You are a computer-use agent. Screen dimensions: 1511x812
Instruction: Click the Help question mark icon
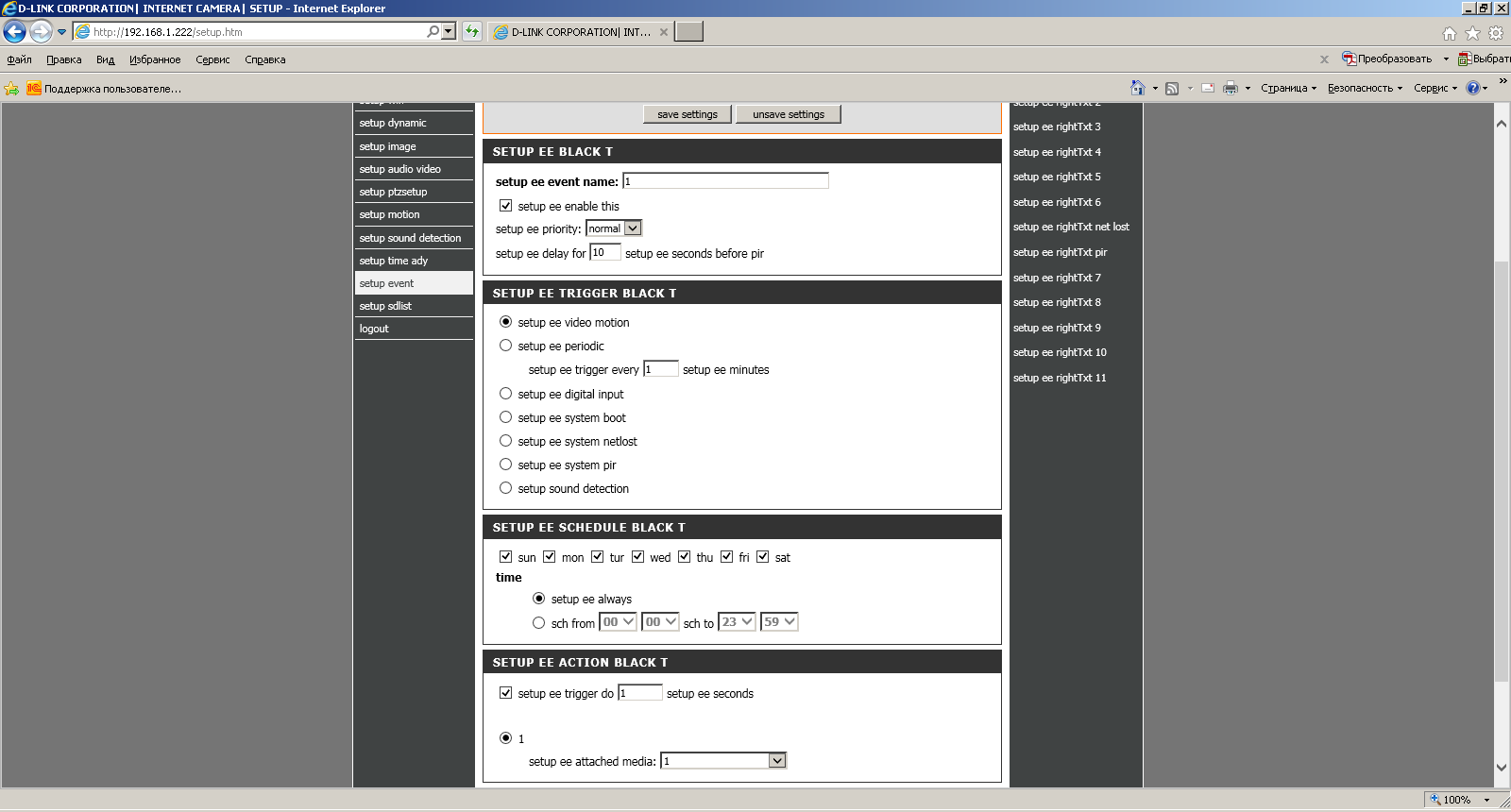click(1472, 88)
